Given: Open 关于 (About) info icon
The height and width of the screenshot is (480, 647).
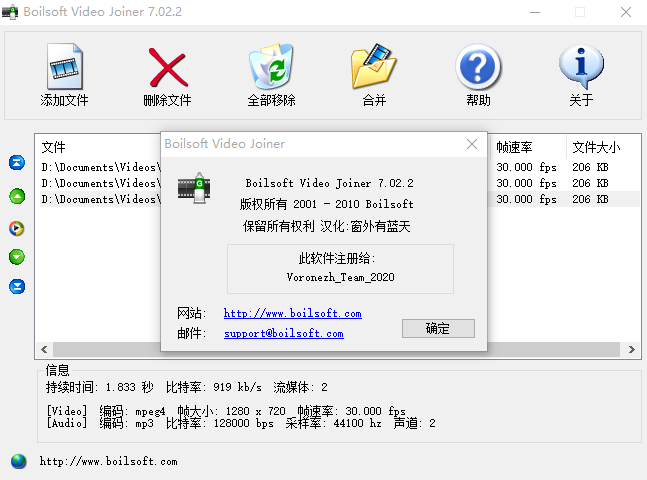Looking at the screenshot, I should 581,66.
